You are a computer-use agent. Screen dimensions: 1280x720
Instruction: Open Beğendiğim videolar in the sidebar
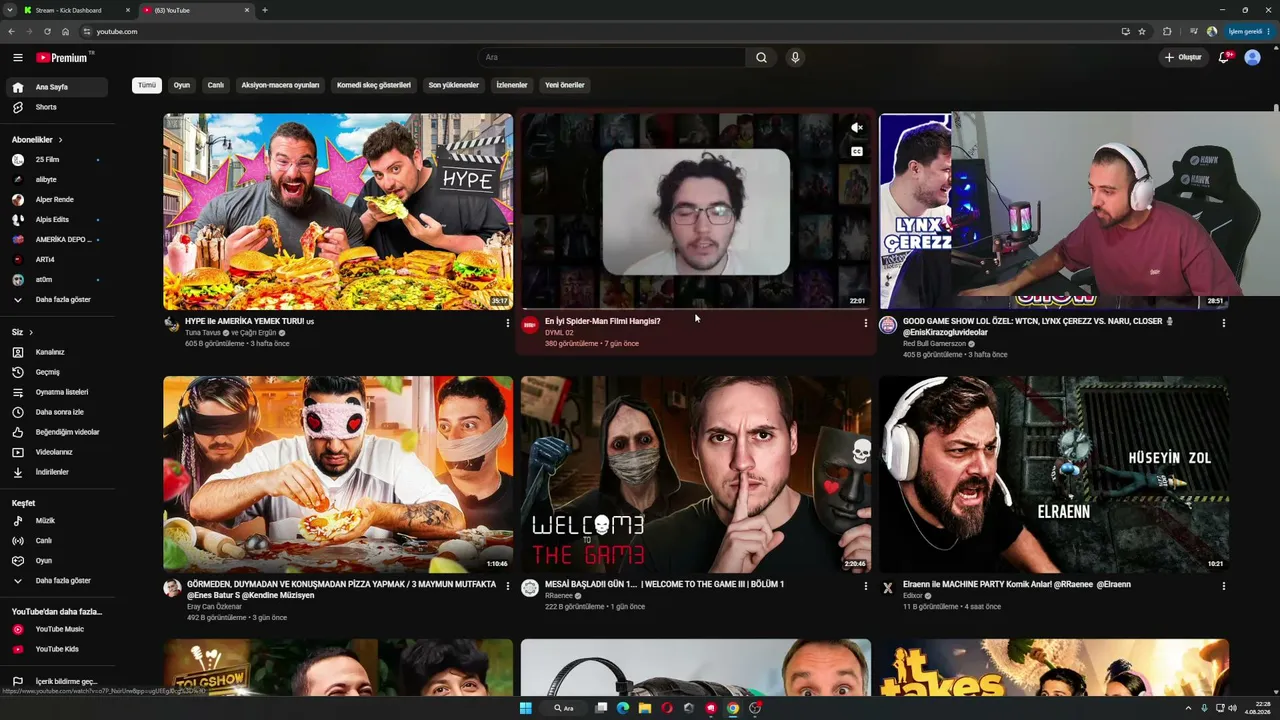pyautogui.click(x=58, y=432)
